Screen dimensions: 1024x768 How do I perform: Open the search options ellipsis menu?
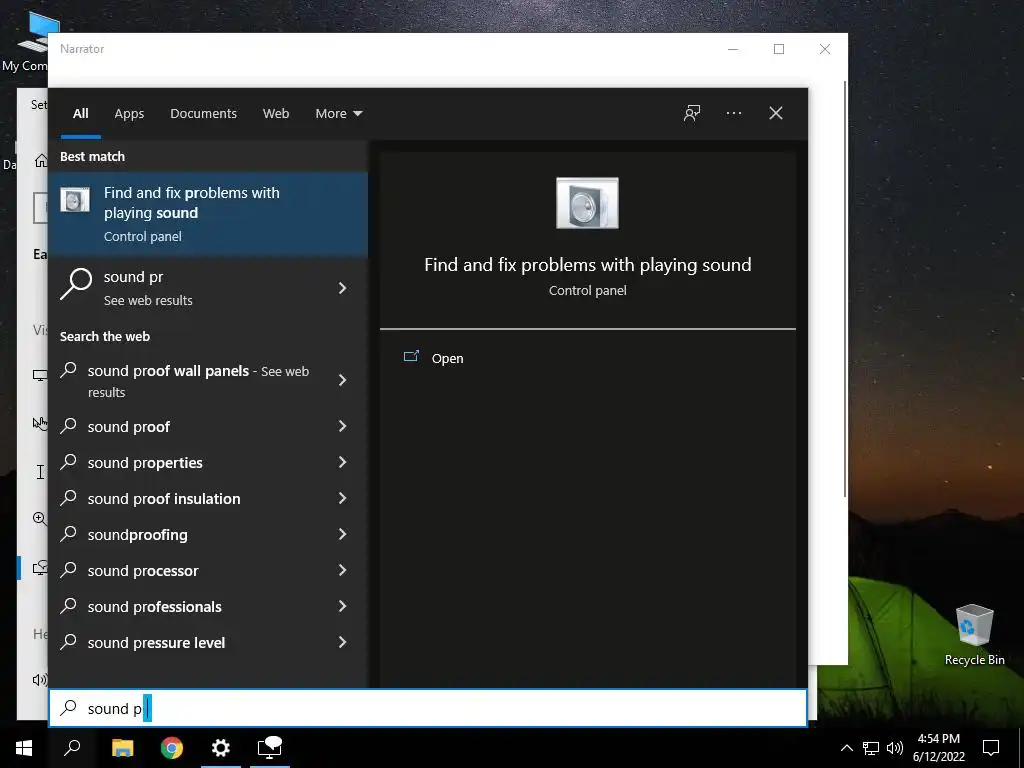tap(733, 113)
